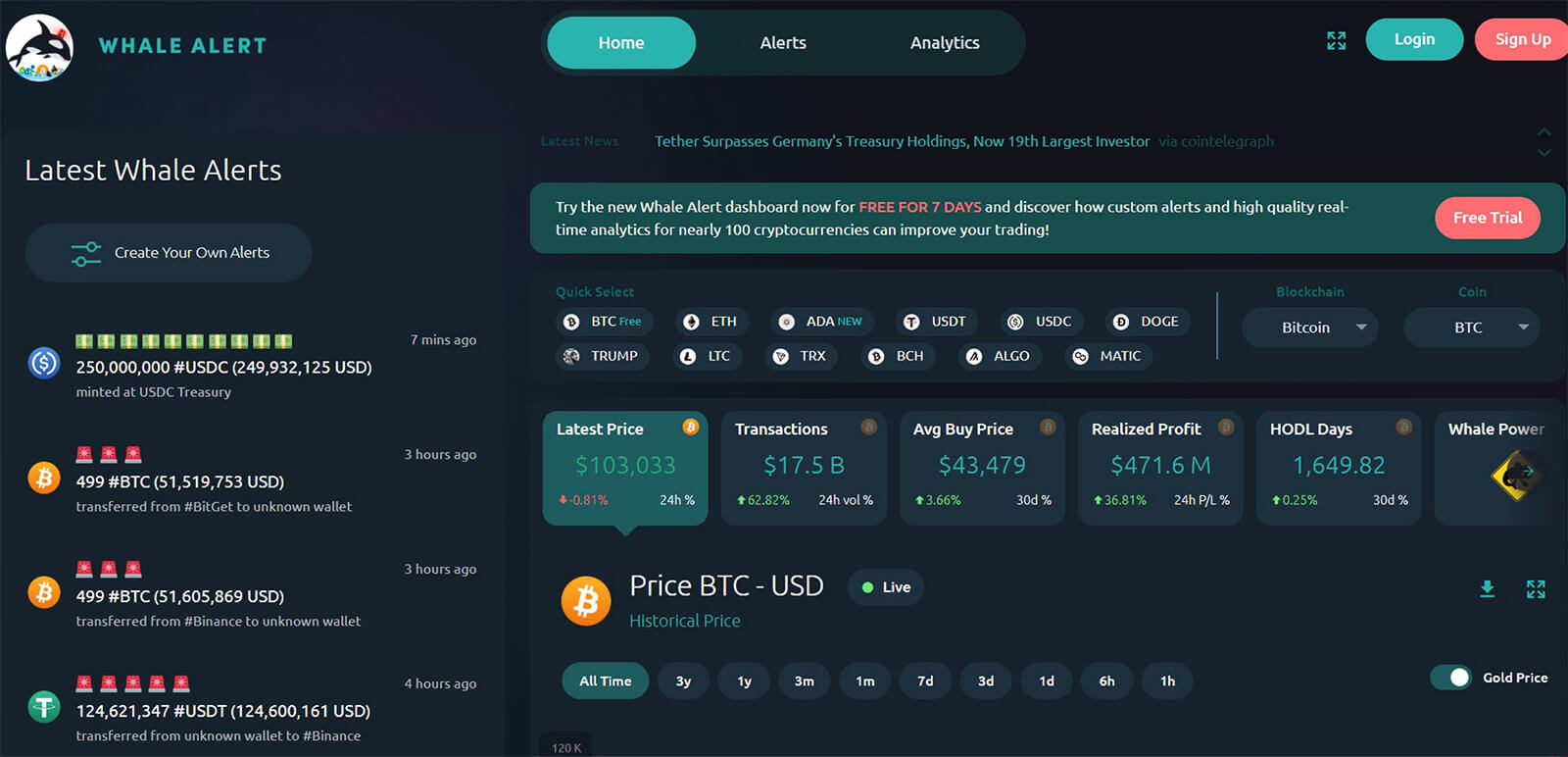The height and width of the screenshot is (757, 1568).
Task: Click the Tether icon beside USDT alert
Action: click(x=44, y=706)
